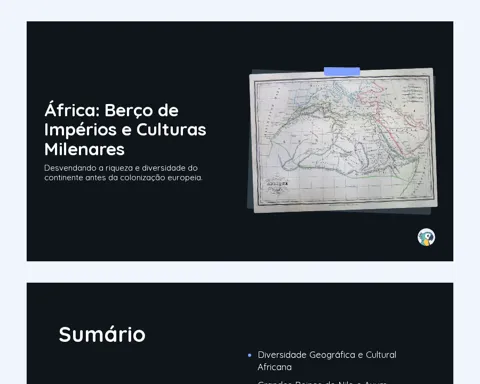The image size is (480, 384).
Task: Click the gray shadow card behind the map
Action: (433, 211)
